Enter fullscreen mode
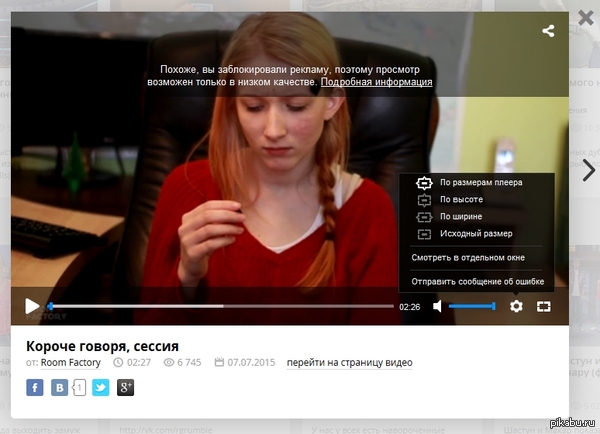This screenshot has width=600, height=434. (x=544, y=307)
